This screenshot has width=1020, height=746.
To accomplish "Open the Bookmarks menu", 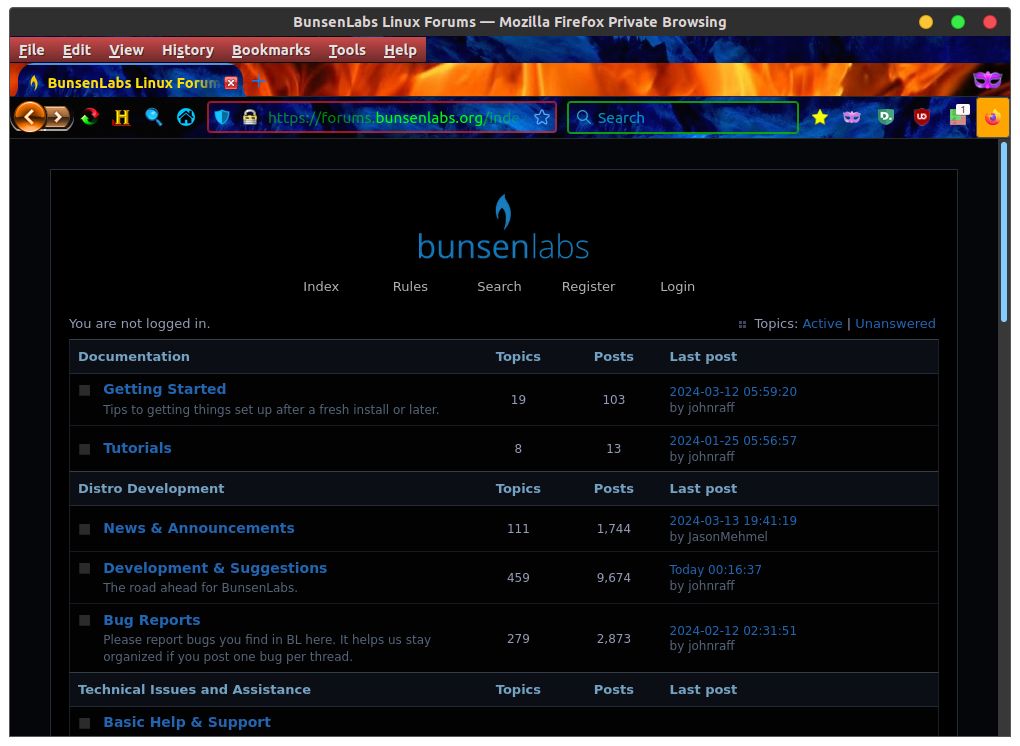I will pos(271,50).
